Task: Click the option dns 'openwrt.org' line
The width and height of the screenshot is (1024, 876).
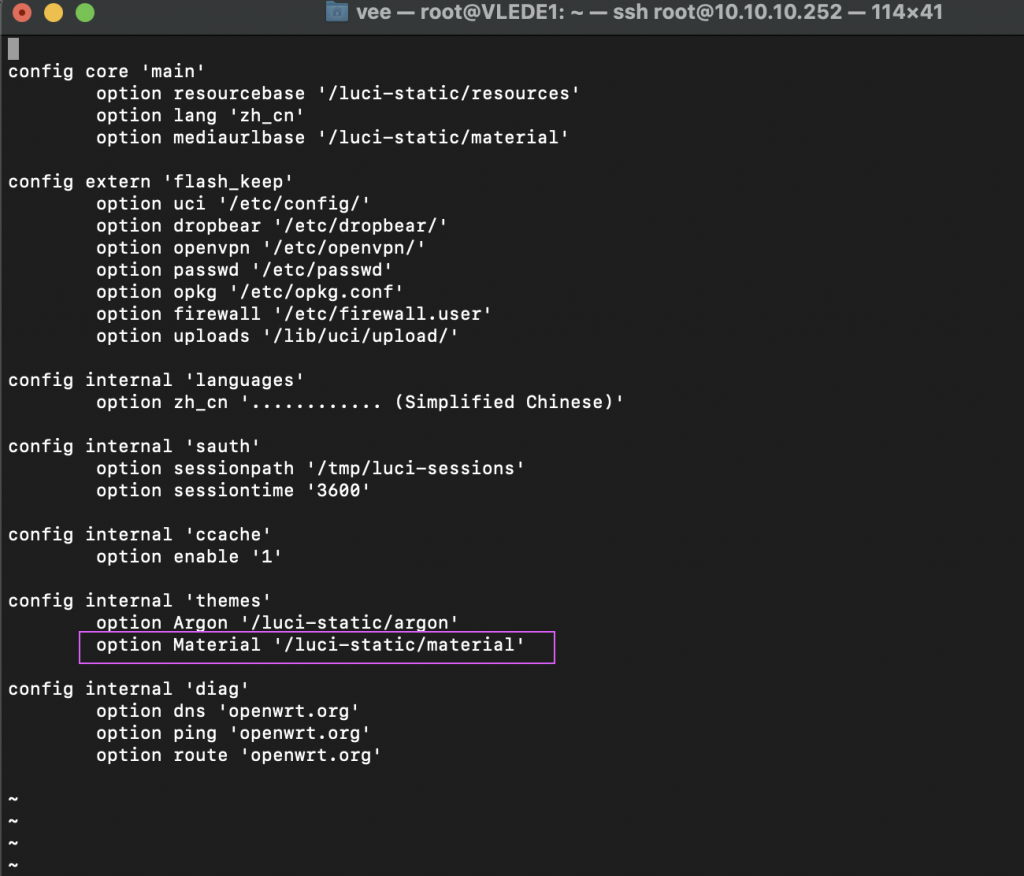Action: (x=227, y=711)
